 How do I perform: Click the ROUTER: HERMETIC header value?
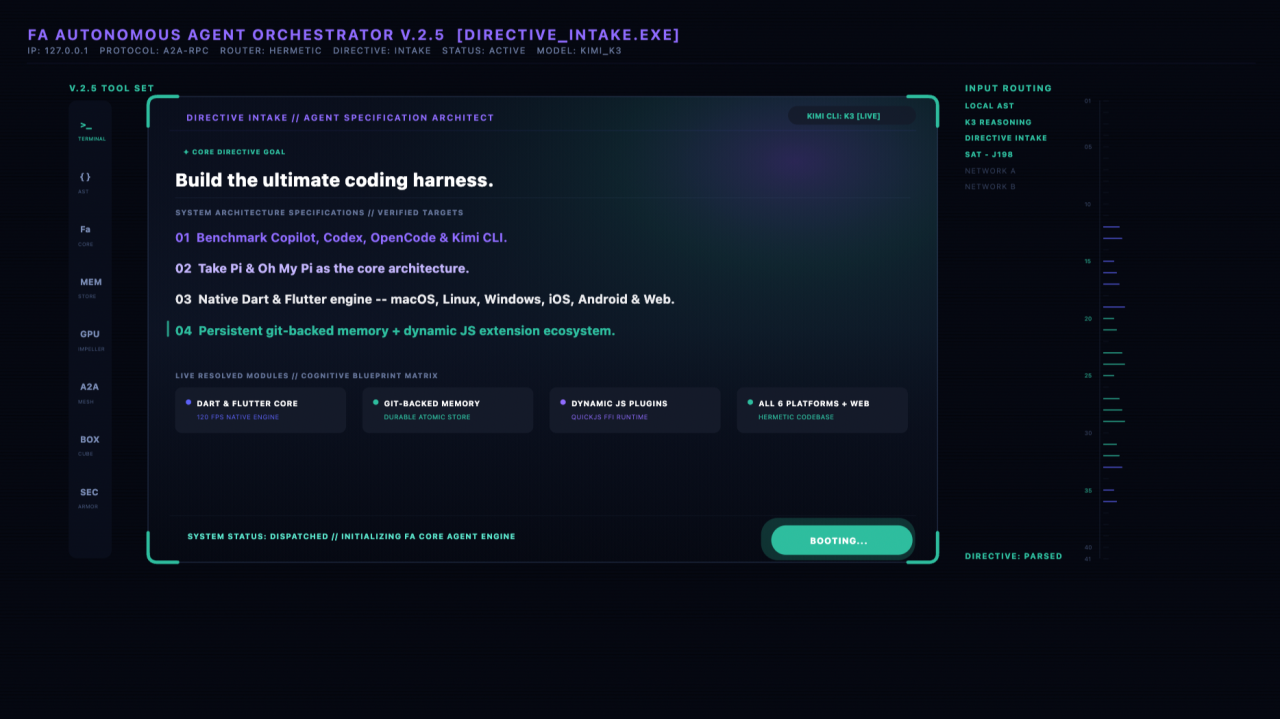[x=271, y=51]
